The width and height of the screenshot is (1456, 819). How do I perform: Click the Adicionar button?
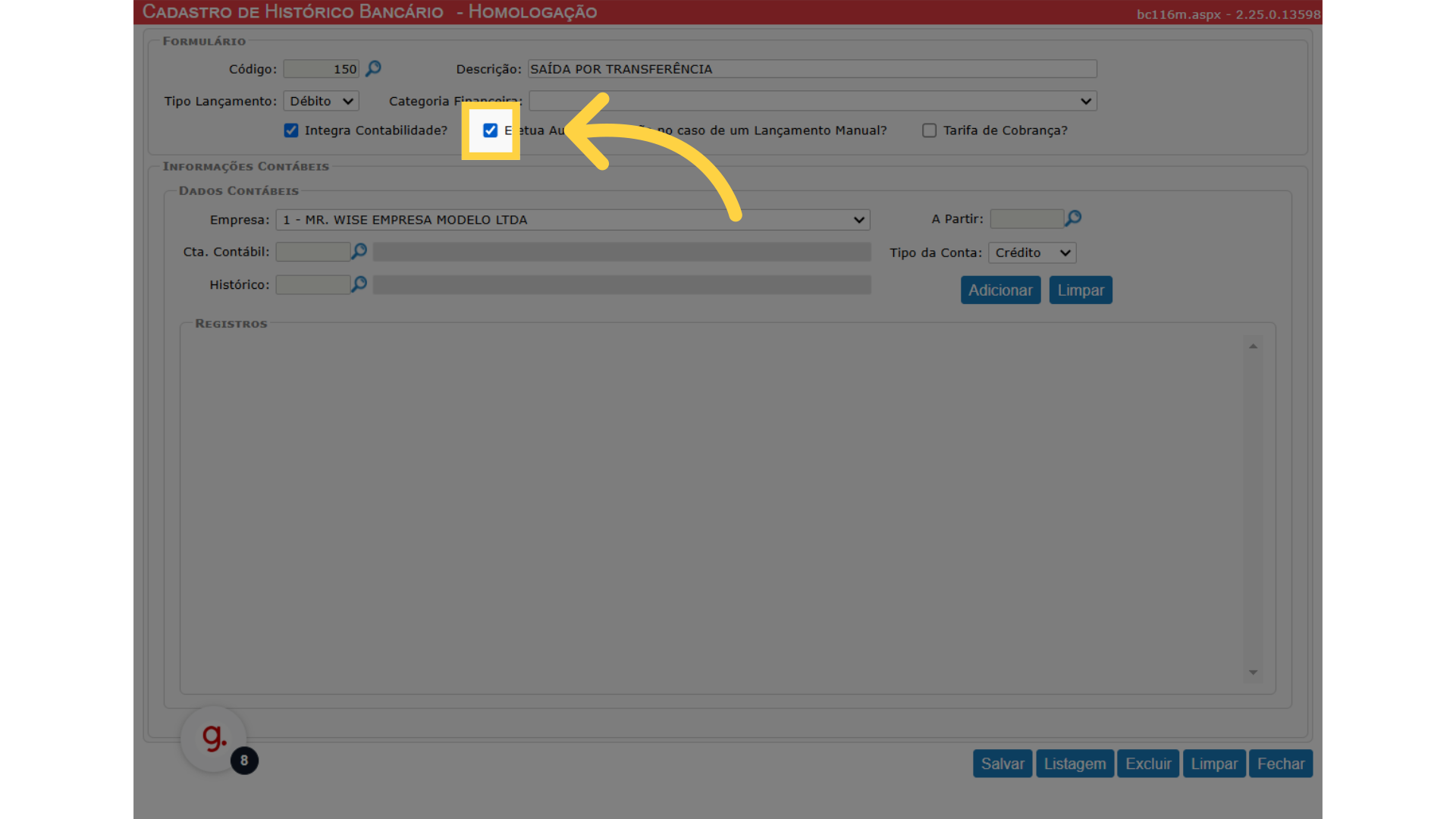(1000, 290)
